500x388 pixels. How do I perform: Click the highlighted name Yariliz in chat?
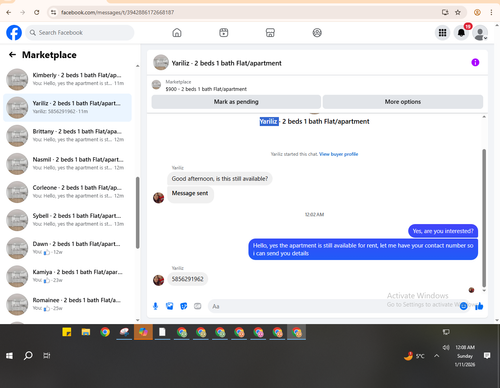click(x=269, y=121)
